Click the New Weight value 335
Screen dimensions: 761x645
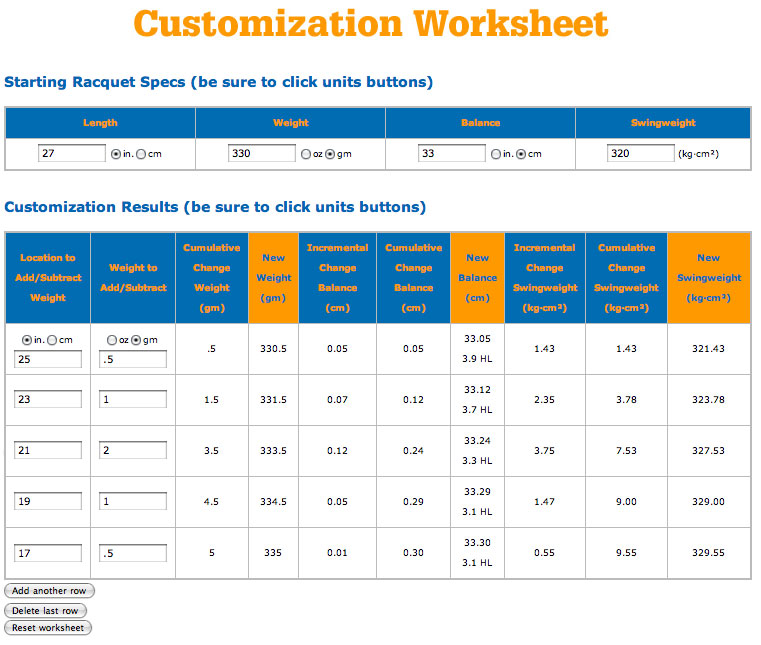(273, 552)
